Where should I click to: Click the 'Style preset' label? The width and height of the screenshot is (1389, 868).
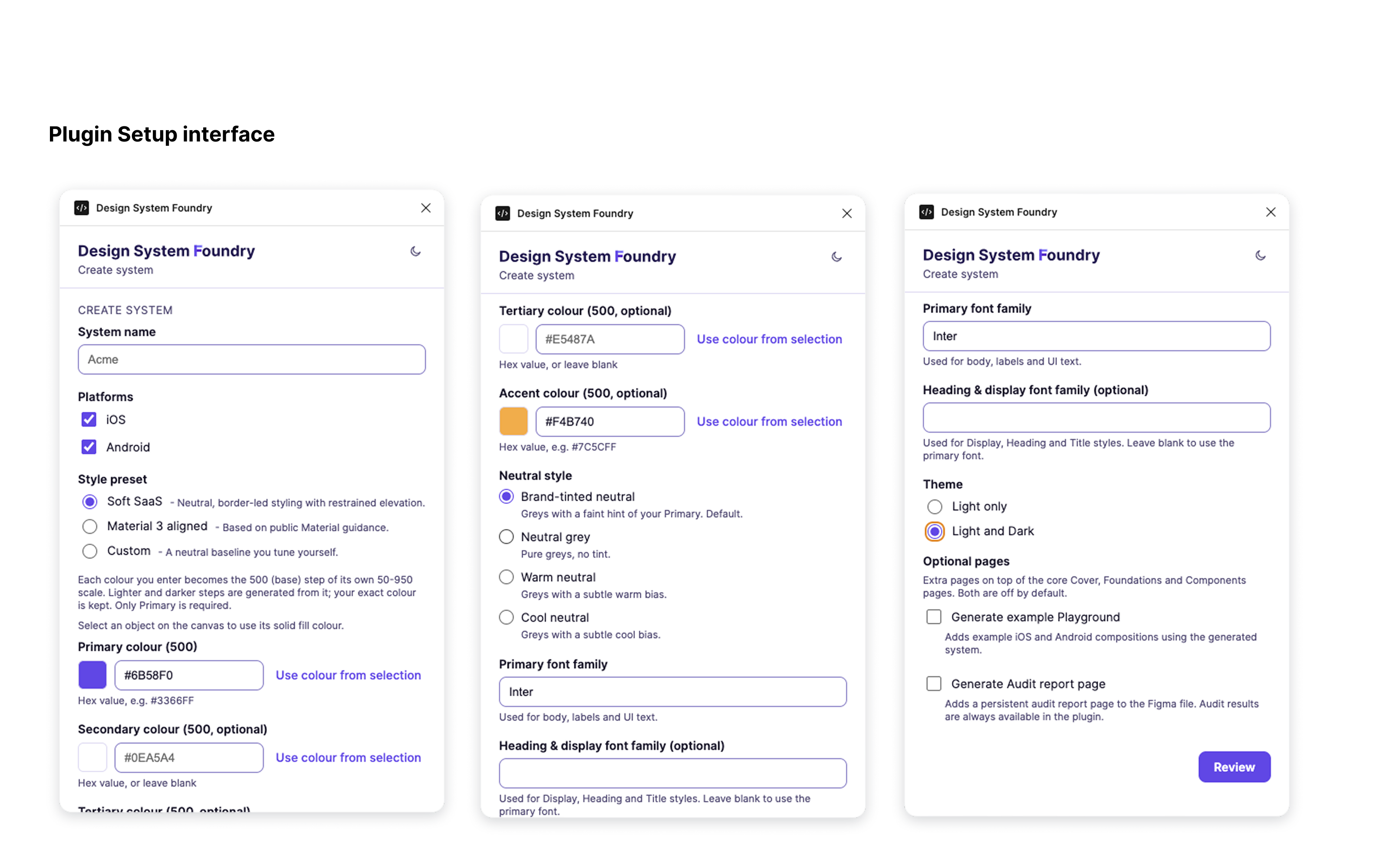(112, 479)
